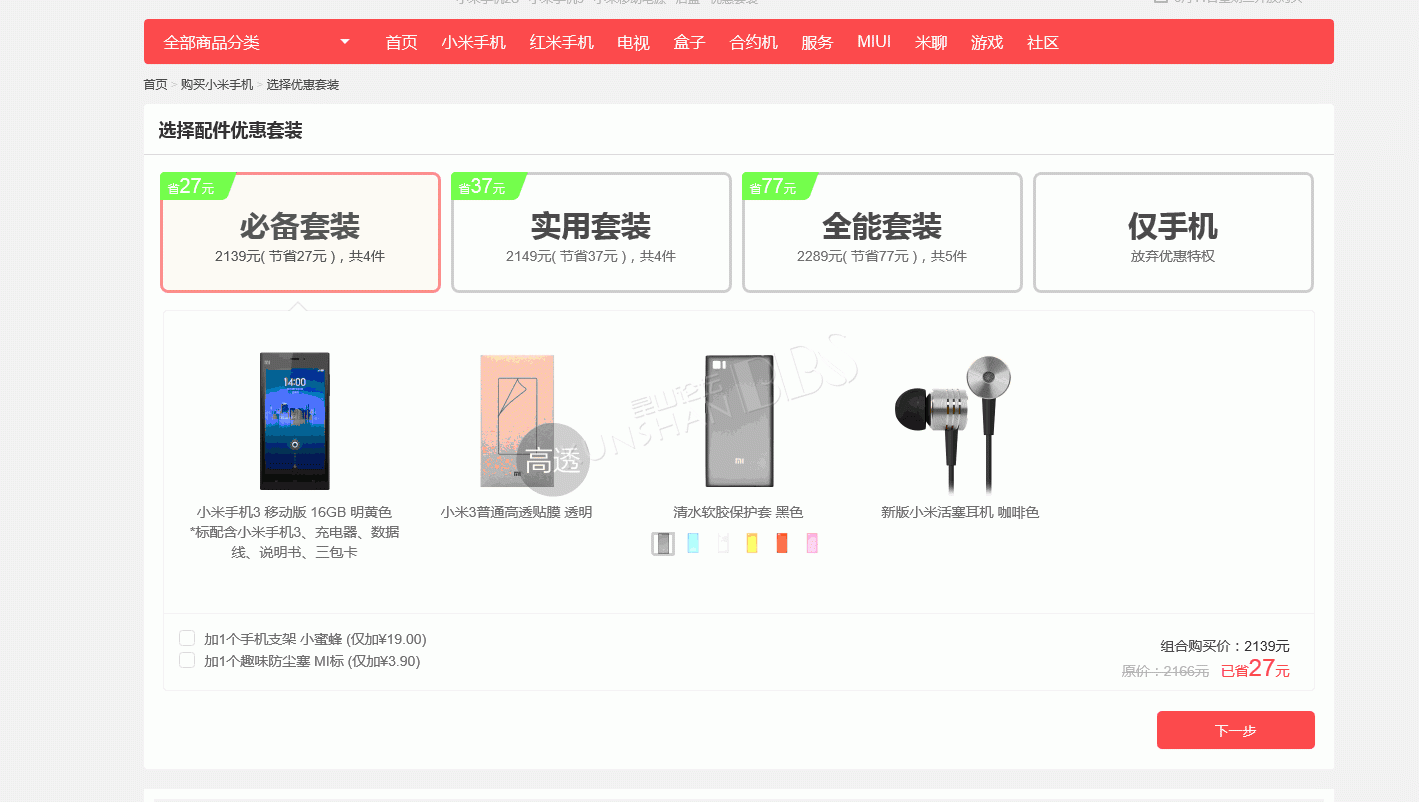Select the 实用套装 package card
This screenshot has width=1419, height=802.
[x=591, y=232]
